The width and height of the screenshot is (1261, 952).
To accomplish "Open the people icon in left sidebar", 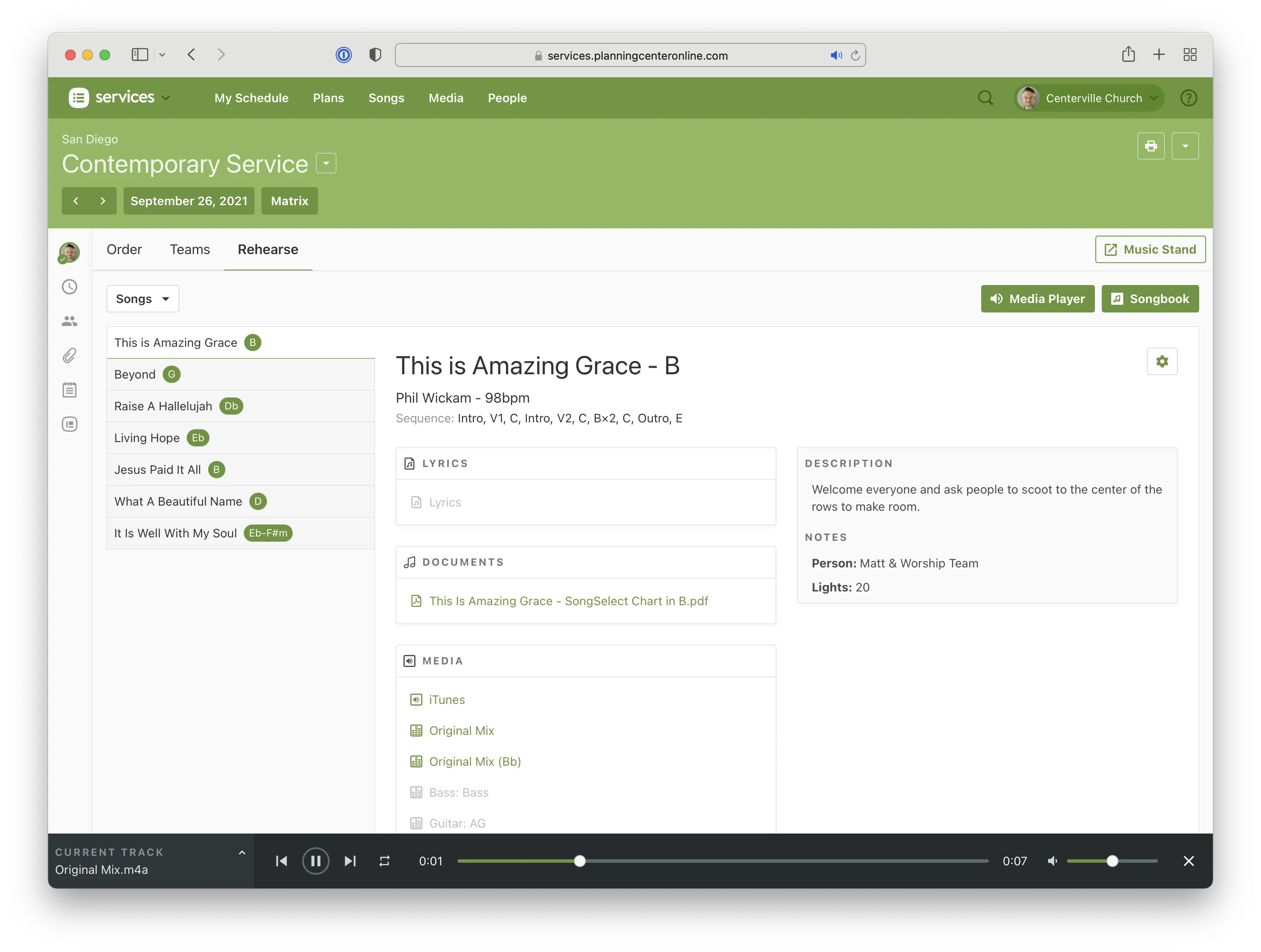I will tap(70, 321).
